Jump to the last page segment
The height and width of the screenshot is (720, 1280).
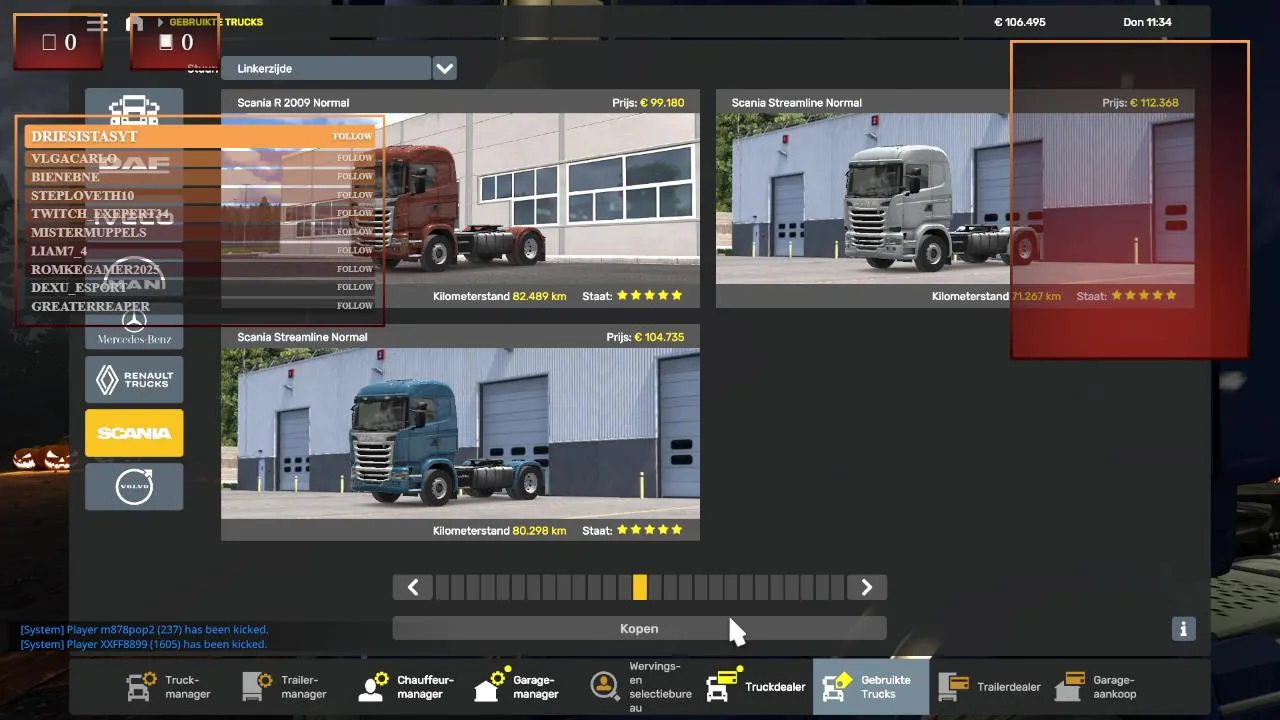point(837,587)
